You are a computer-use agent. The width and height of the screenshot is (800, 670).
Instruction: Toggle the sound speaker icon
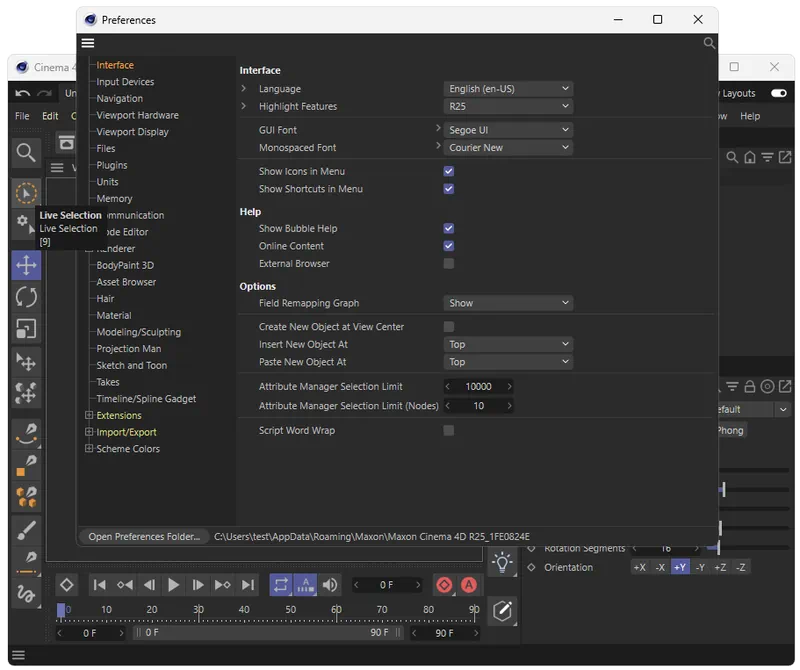pos(330,585)
